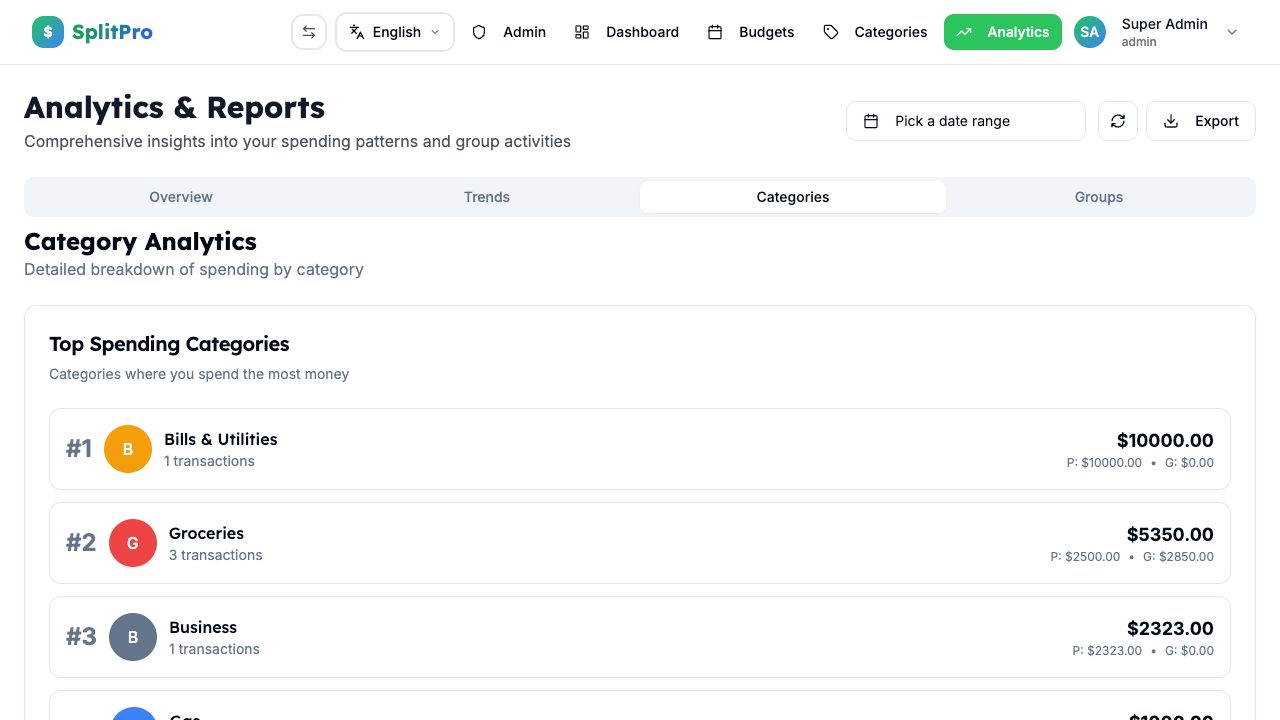Viewport: 1280px width, 720px height.
Task: Switch to the Overview tab
Action: click(x=181, y=197)
